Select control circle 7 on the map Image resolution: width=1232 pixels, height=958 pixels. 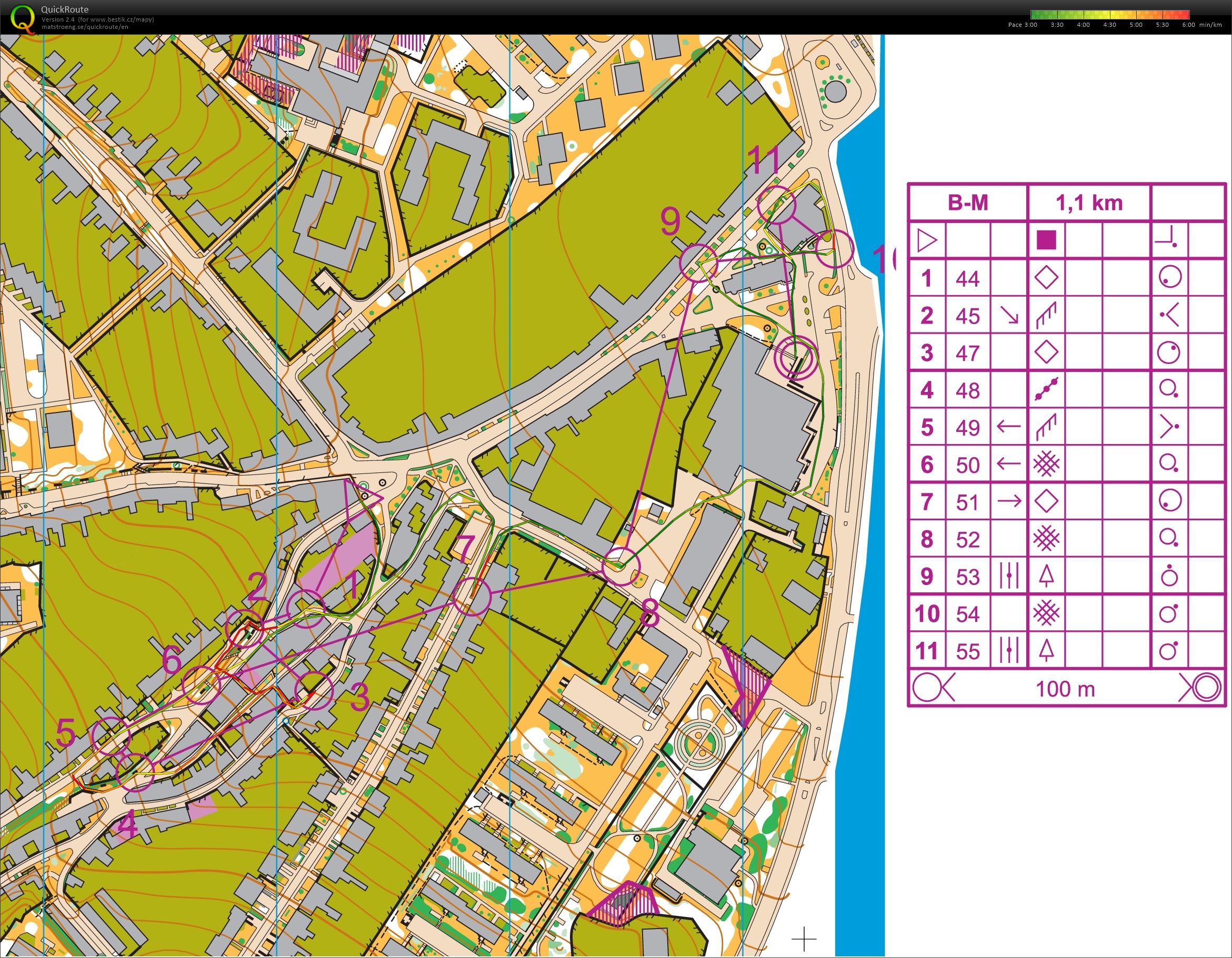[472, 597]
